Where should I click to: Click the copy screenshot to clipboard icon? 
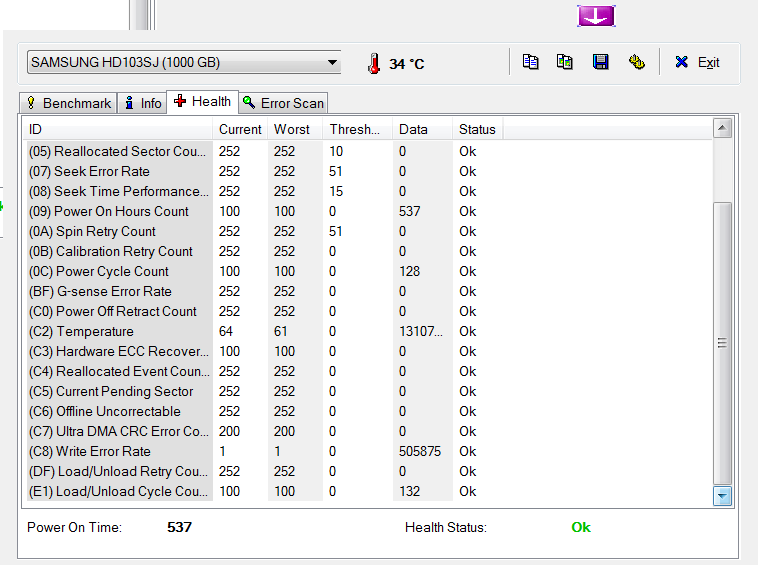pyautogui.click(x=565, y=62)
